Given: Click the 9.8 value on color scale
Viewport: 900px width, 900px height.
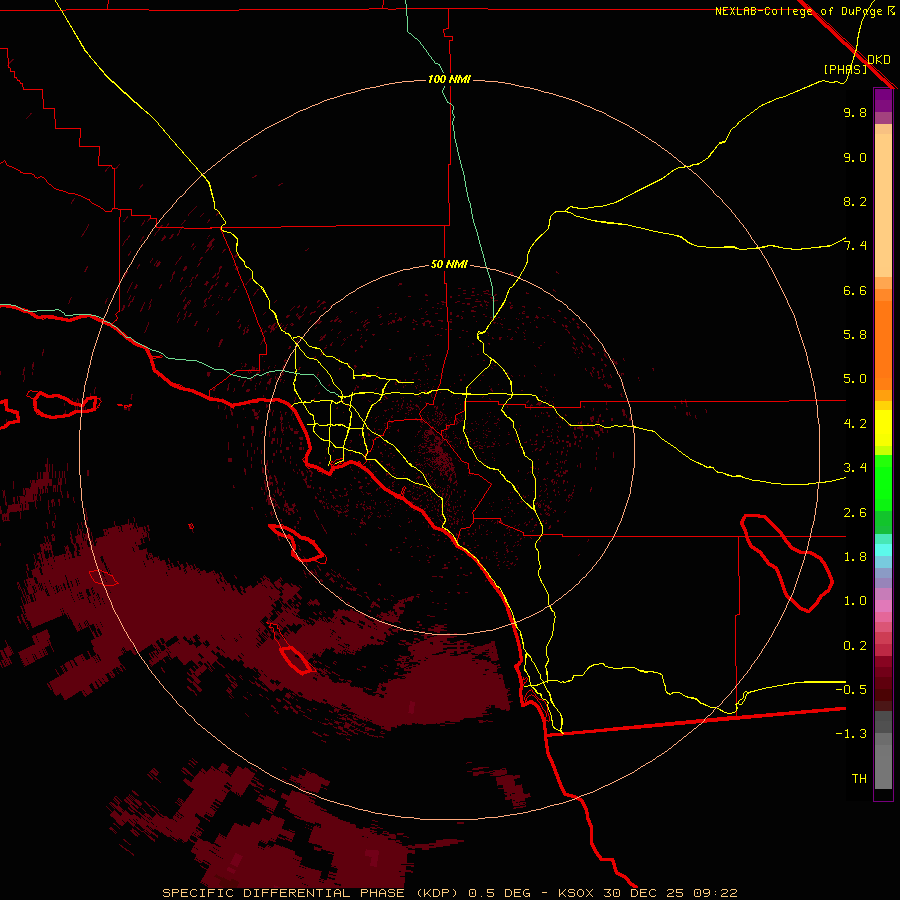Looking at the screenshot, I should (855, 112).
